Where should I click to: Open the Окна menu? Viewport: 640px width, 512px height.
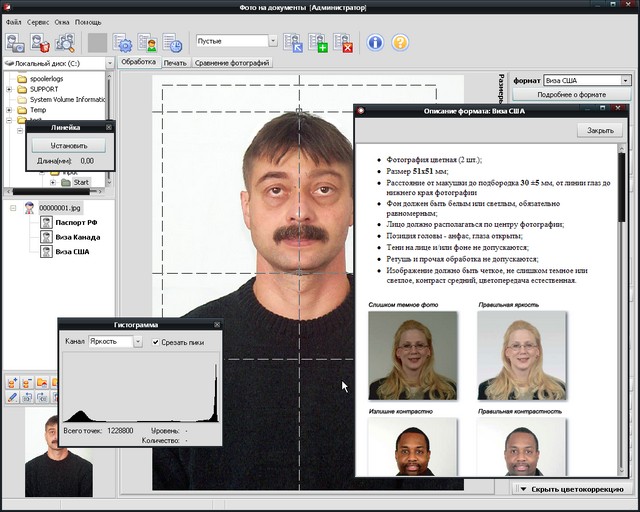coord(62,22)
